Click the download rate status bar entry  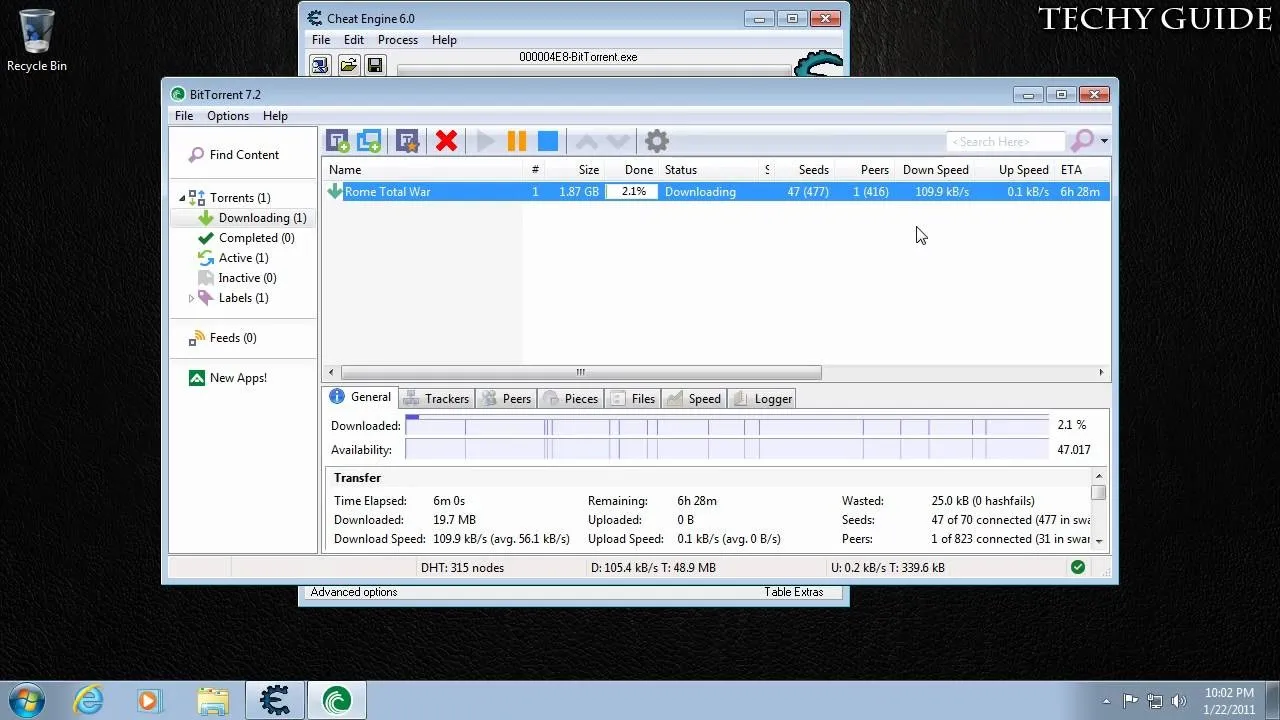653,568
